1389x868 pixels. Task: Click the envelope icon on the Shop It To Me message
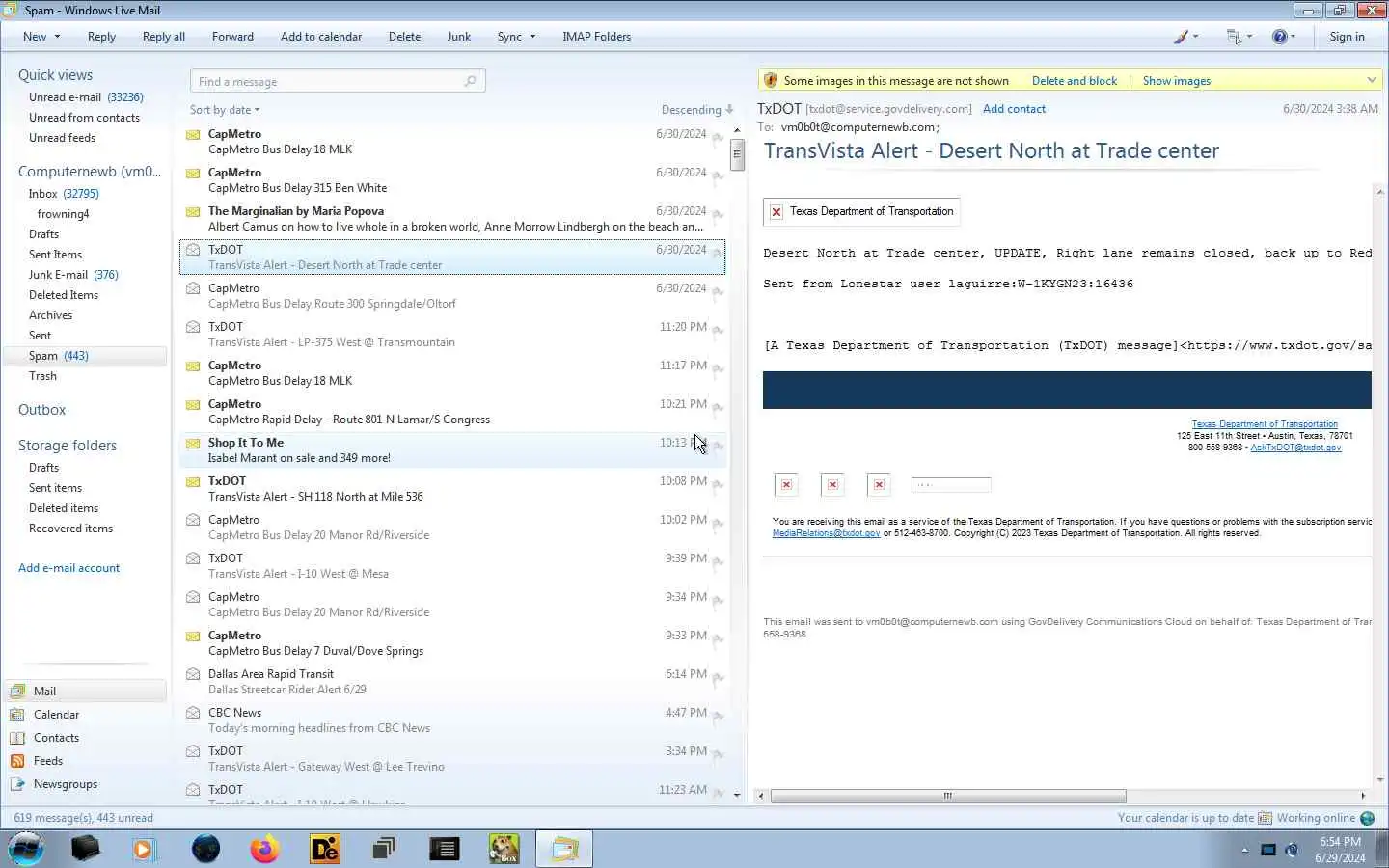(193, 444)
